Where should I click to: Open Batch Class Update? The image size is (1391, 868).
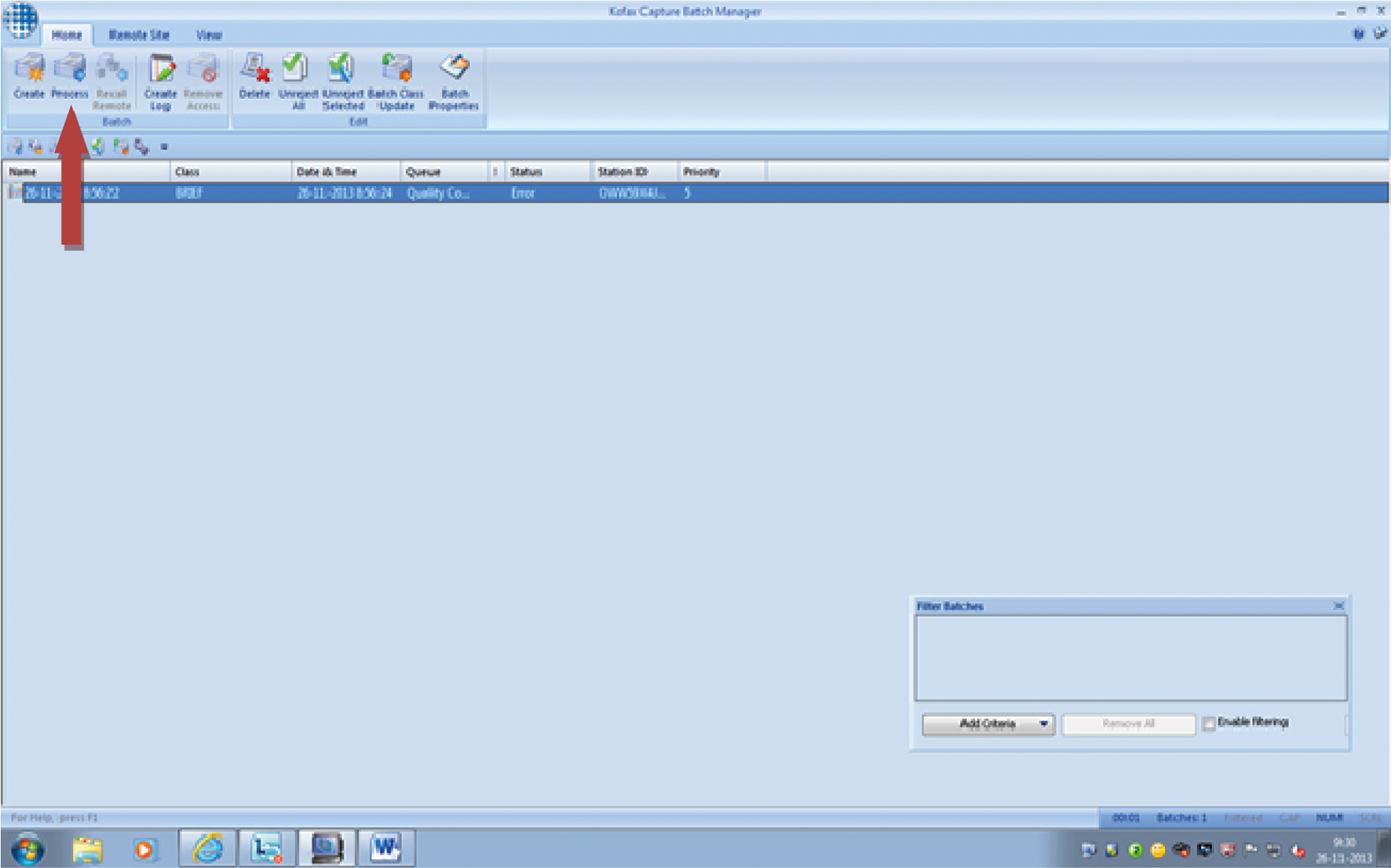396,79
